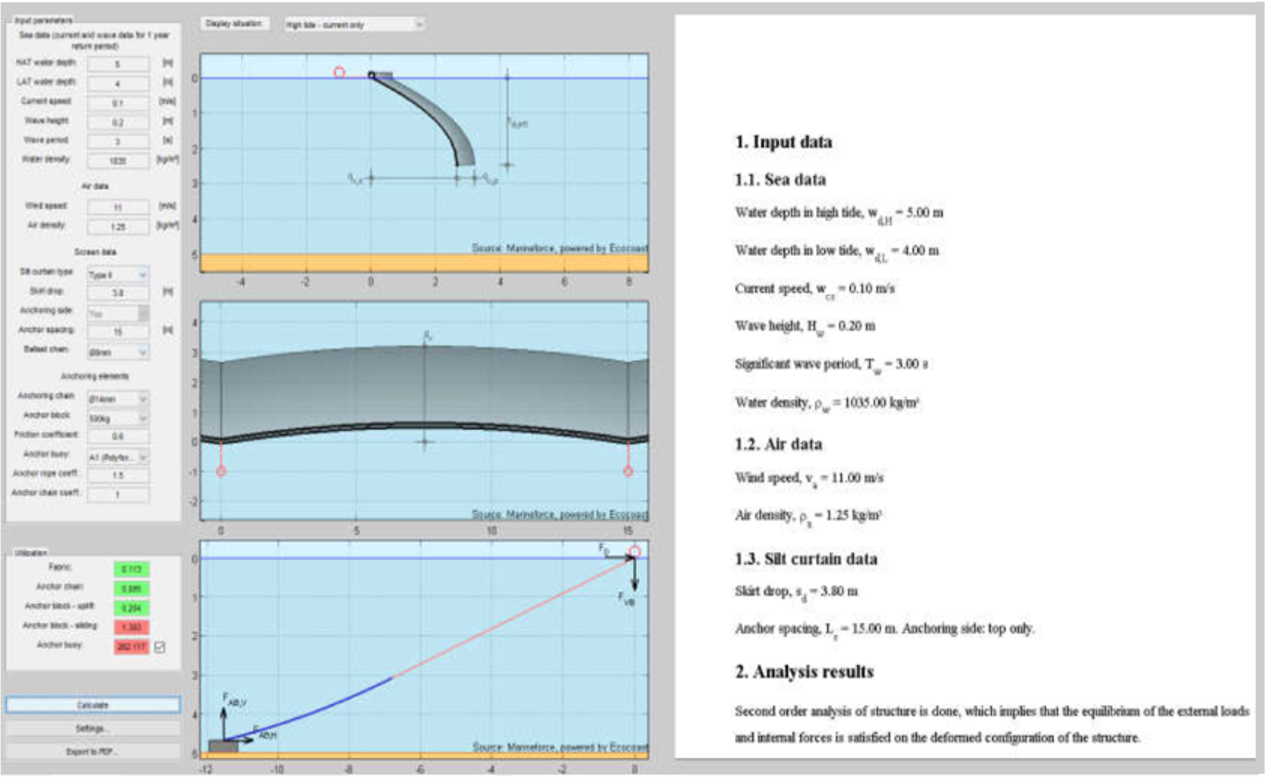Open the Ballast chain dropdown

coord(118,352)
